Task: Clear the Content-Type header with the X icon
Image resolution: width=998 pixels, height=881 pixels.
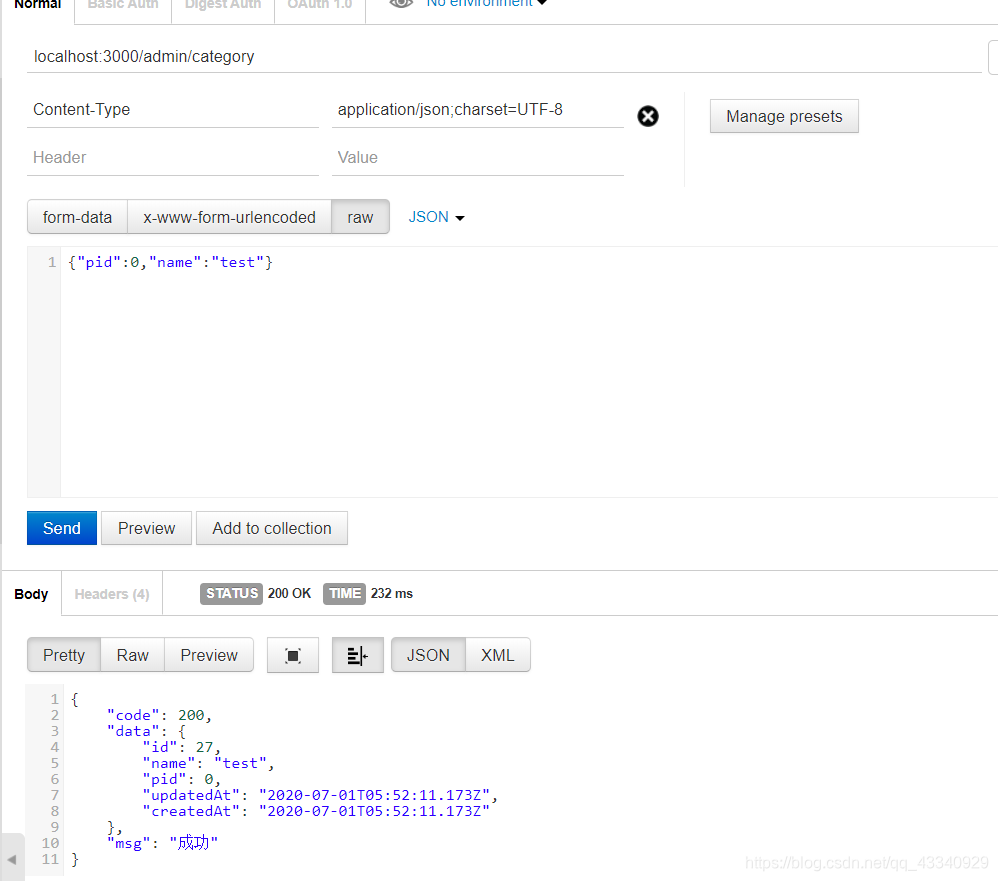Action: [x=648, y=116]
